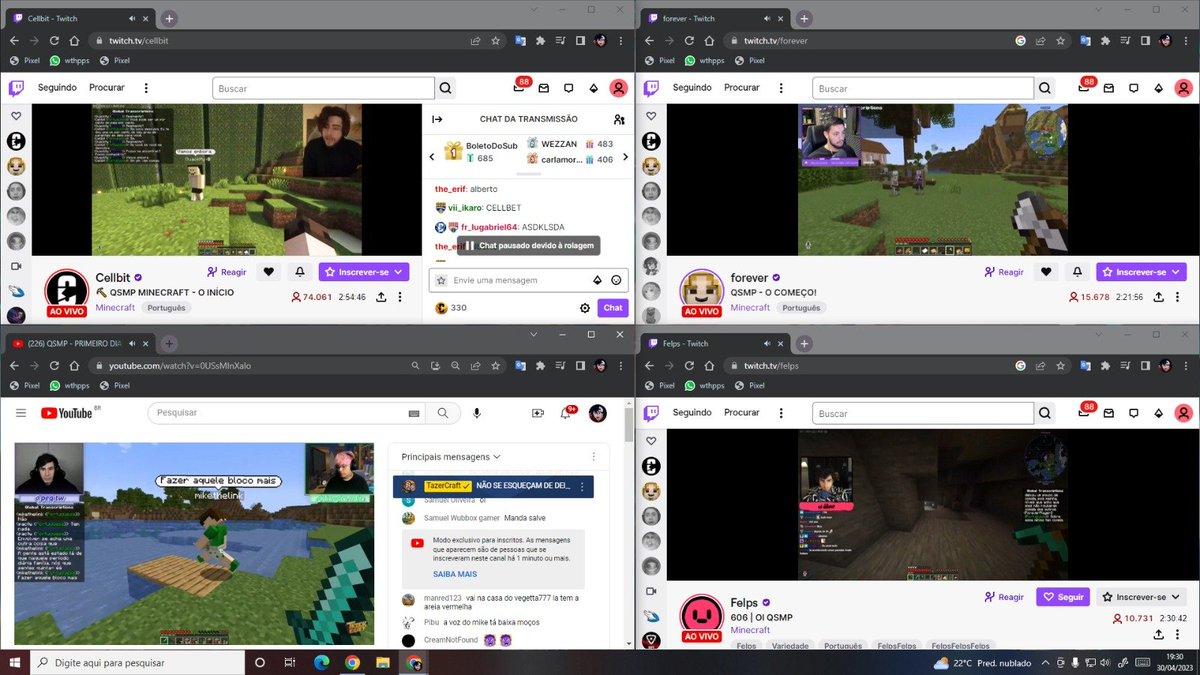Viewport: 1200px width, 675px height.
Task: Mute the forever - Twitch tab audio
Action: click(769, 19)
